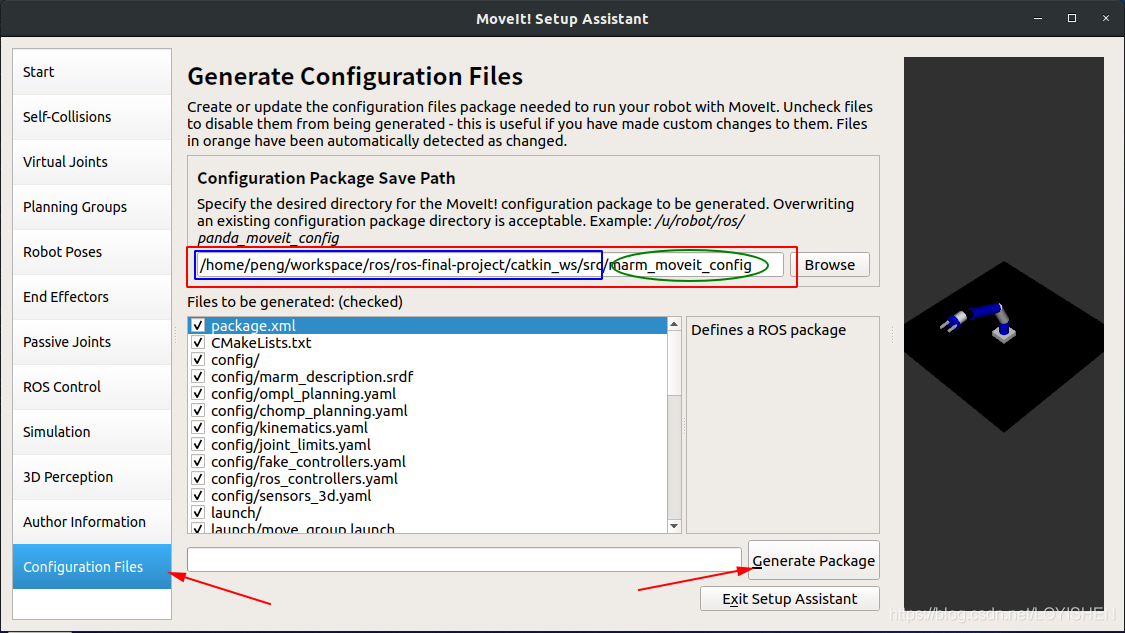Switch to Planning Groups step
1125x633 pixels.
[92, 207]
